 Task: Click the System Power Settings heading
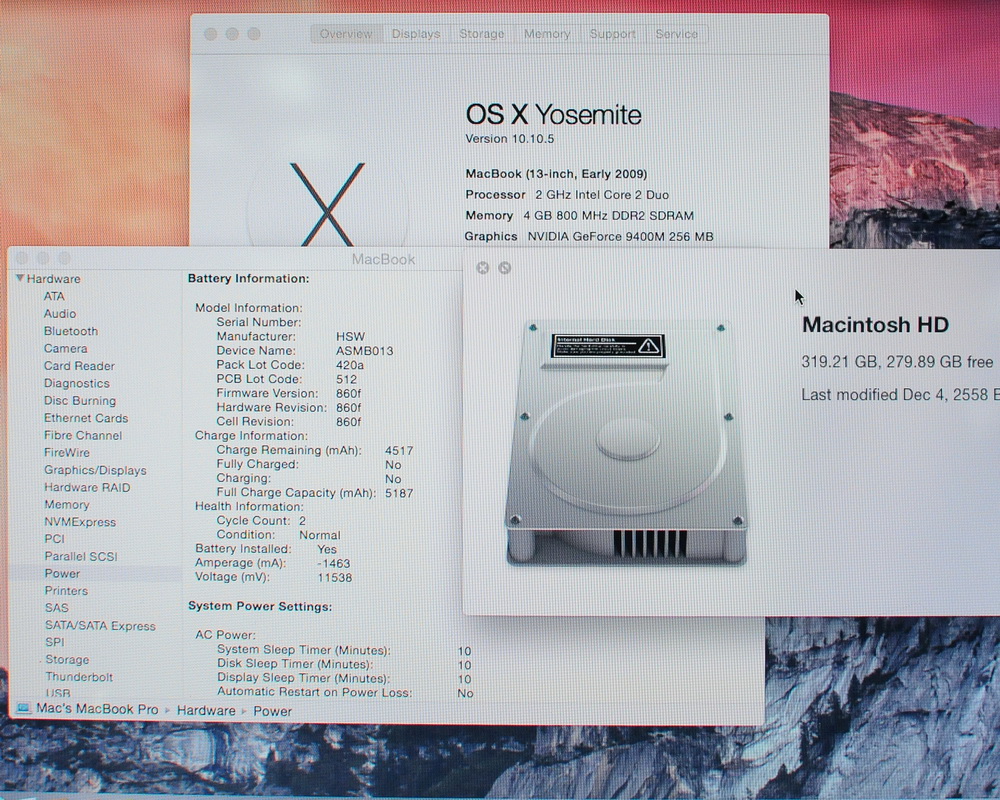[x=260, y=606]
